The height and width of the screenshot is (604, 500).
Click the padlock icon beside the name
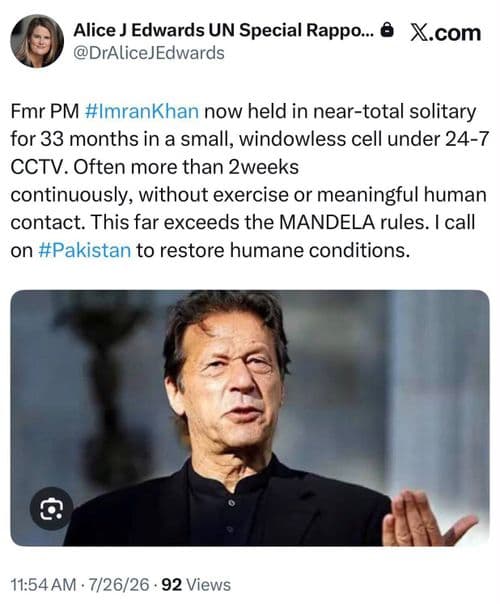tap(387, 30)
